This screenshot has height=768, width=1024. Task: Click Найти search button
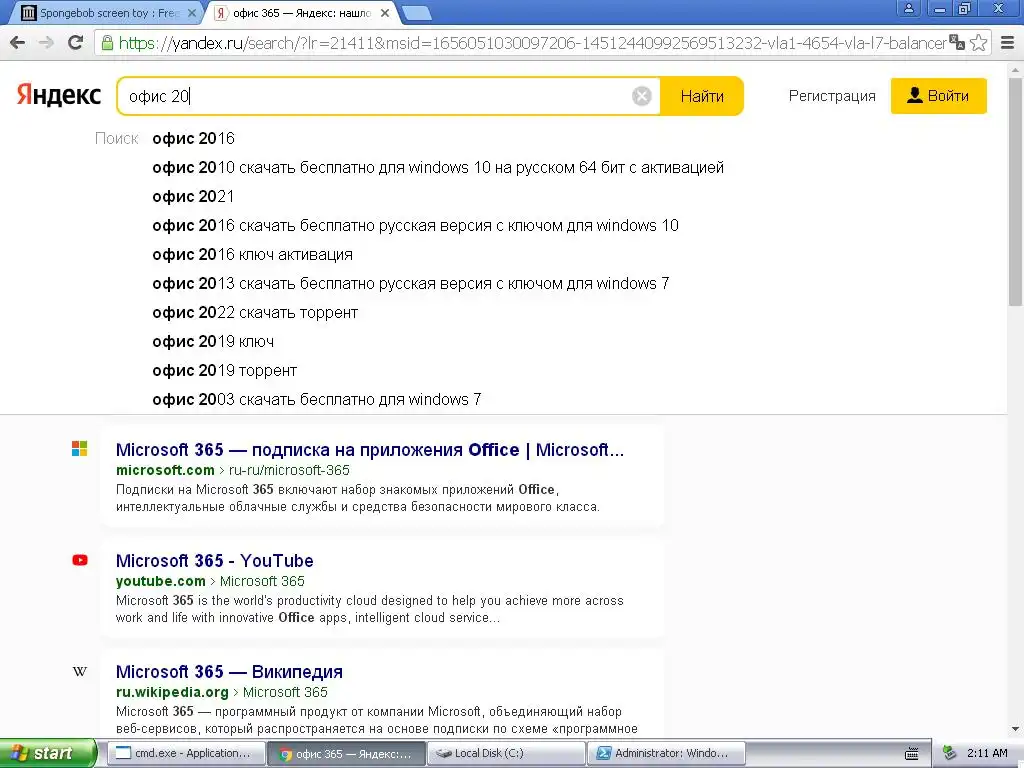(x=702, y=96)
